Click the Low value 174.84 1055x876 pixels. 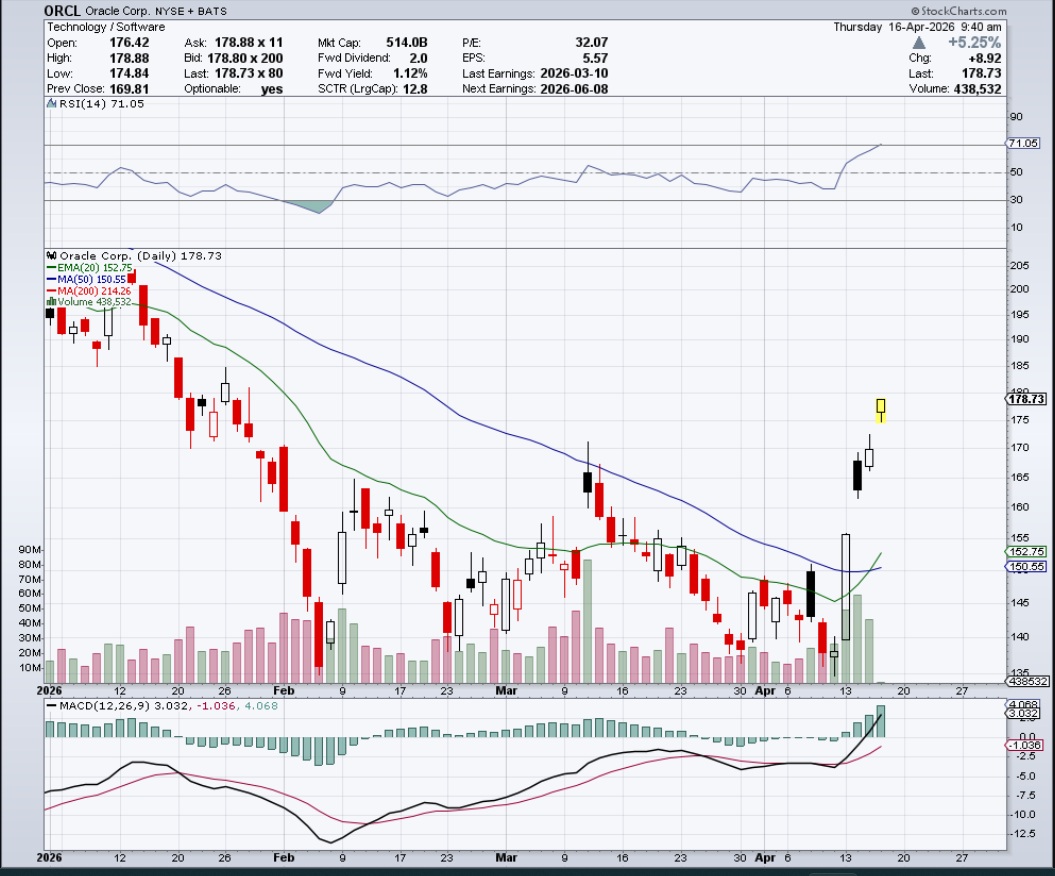point(129,73)
